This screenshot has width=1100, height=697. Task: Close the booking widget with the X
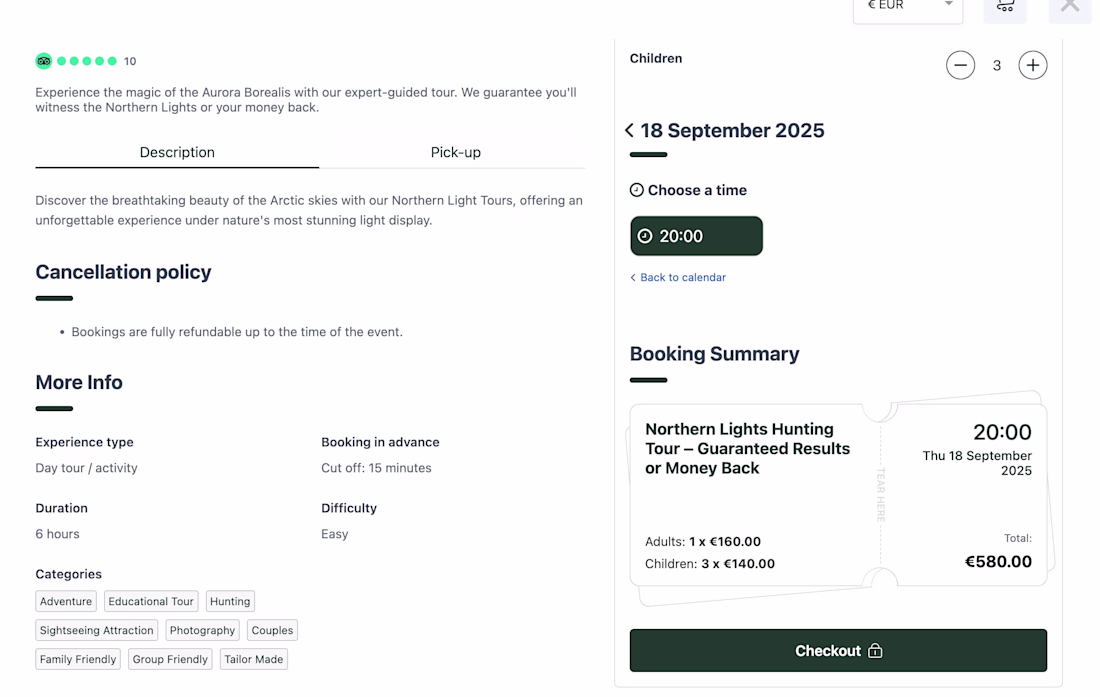tap(1069, 7)
